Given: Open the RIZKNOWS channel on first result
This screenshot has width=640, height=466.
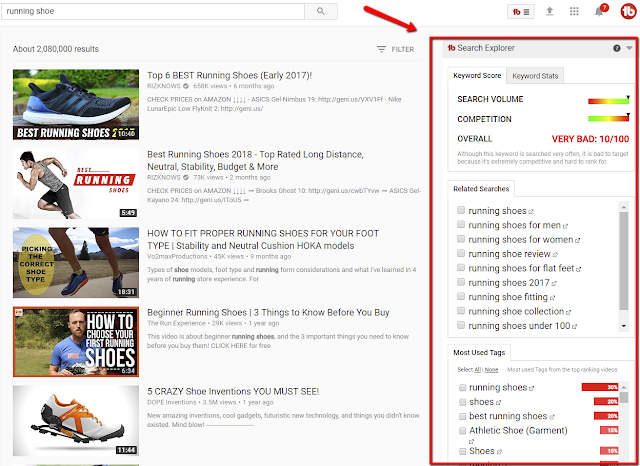Looking at the screenshot, I should (164, 86).
